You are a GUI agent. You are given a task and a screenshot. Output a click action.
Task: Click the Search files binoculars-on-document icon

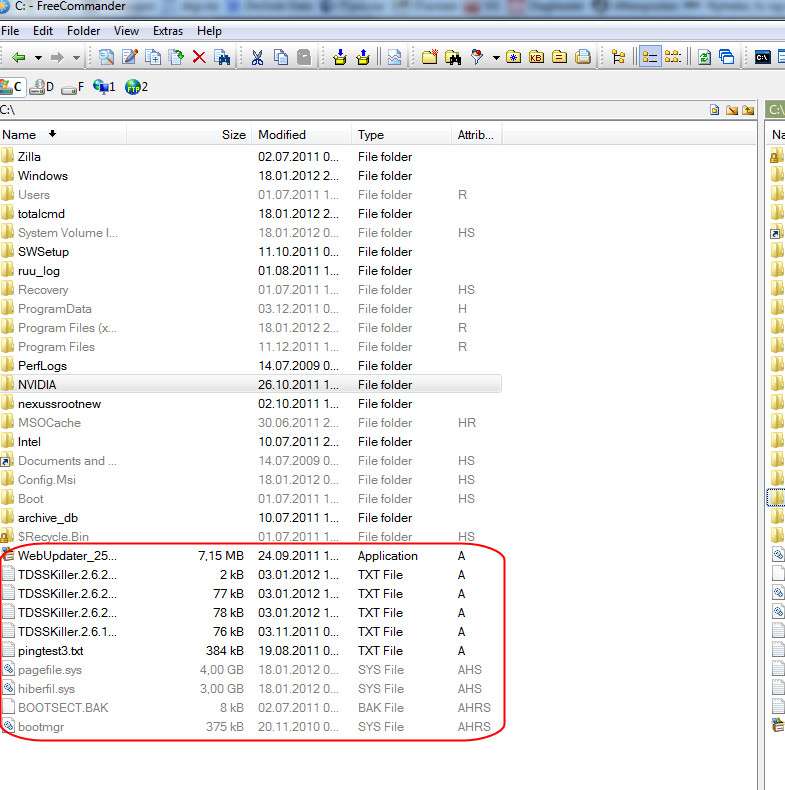tap(222, 57)
